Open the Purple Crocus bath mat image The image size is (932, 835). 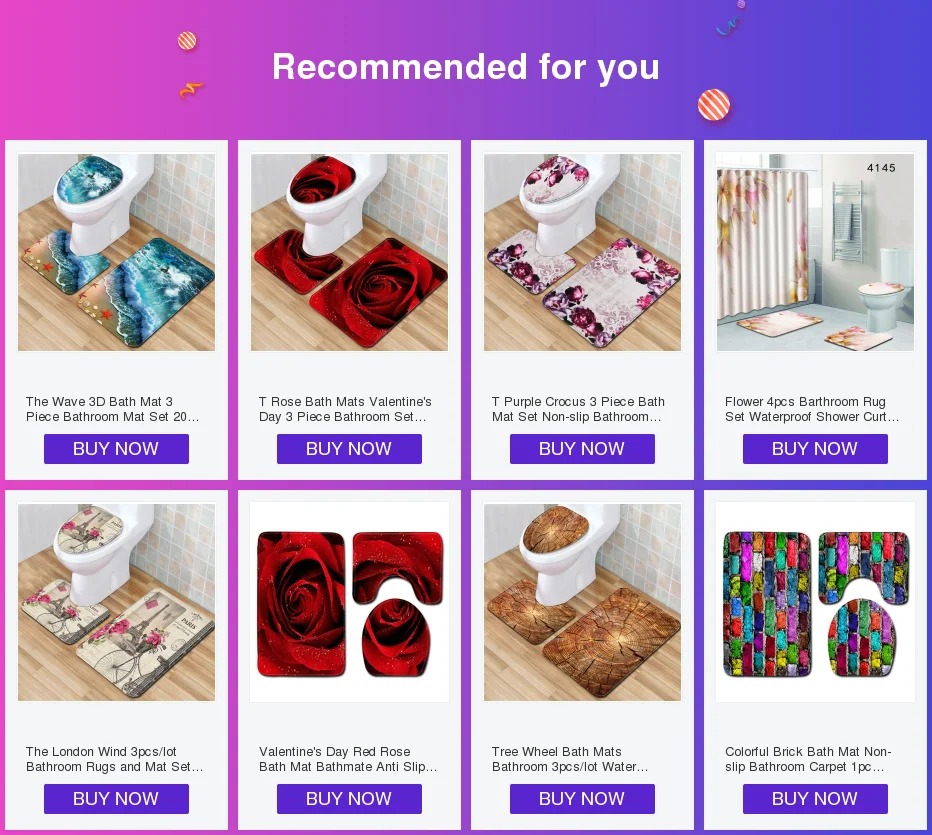pos(582,252)
